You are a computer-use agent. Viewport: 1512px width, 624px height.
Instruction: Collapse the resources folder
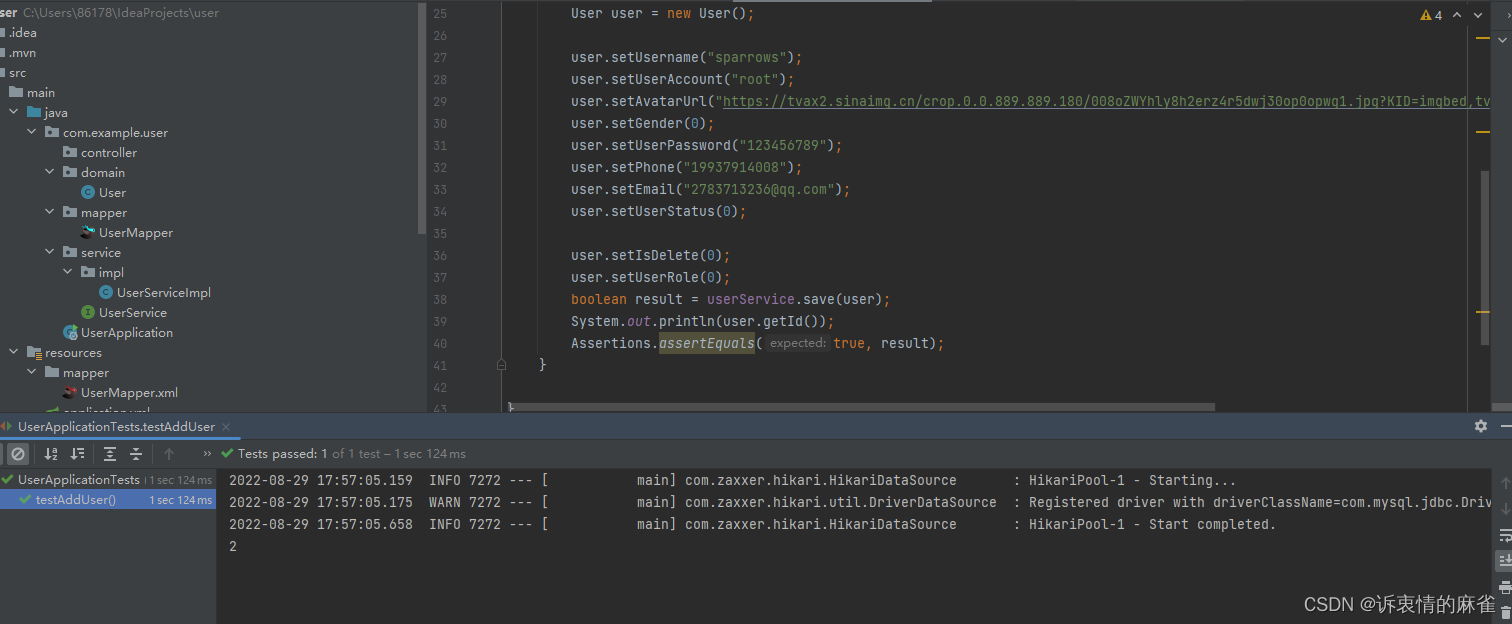tap(12, 352)
